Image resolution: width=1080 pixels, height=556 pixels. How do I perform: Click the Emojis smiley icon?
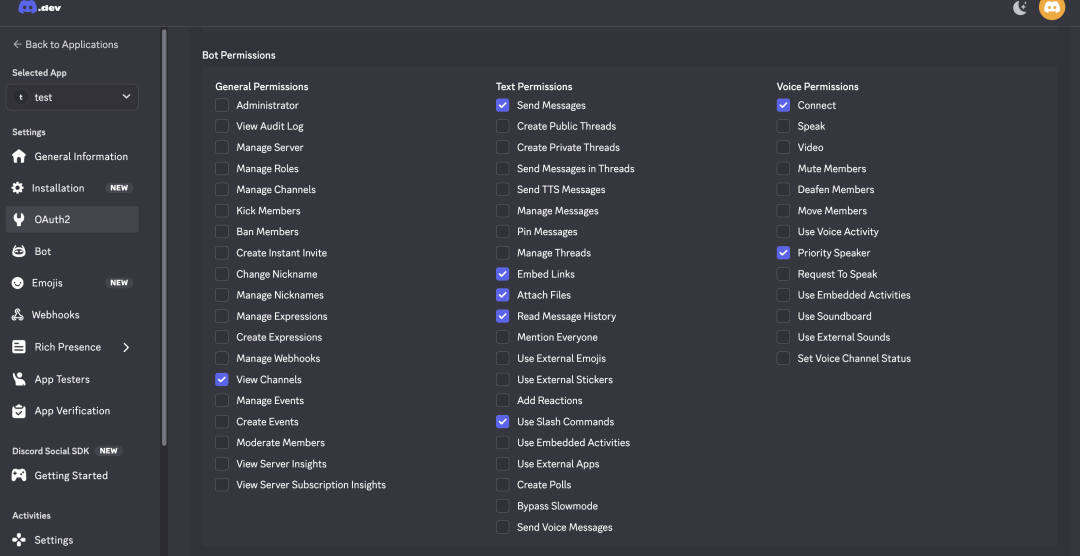[x=18, y=283]
